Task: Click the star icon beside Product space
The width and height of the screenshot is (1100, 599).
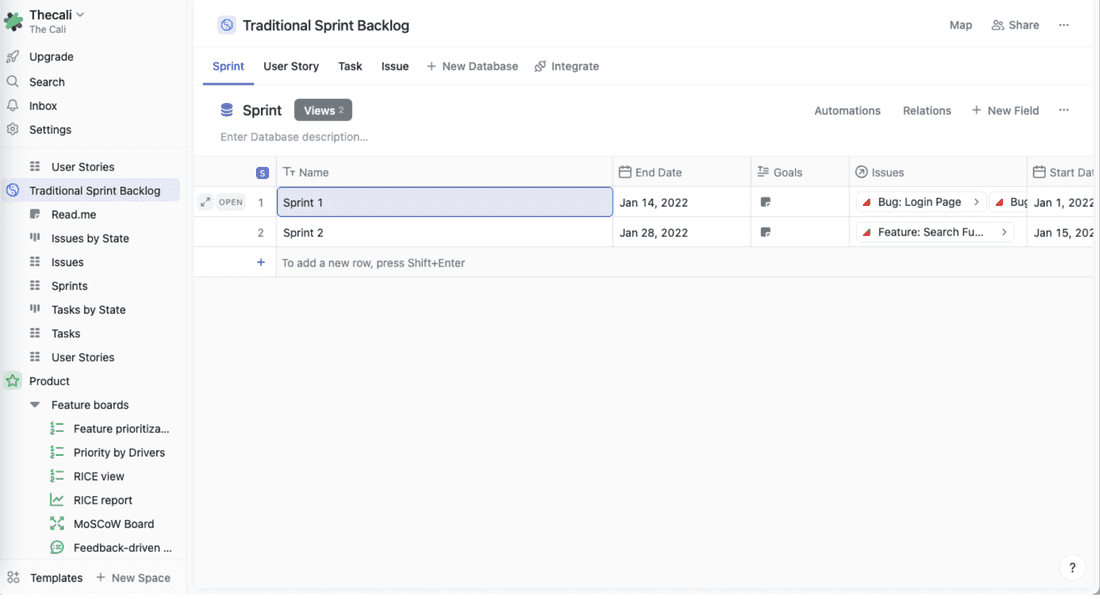Action: pos(14,381)
